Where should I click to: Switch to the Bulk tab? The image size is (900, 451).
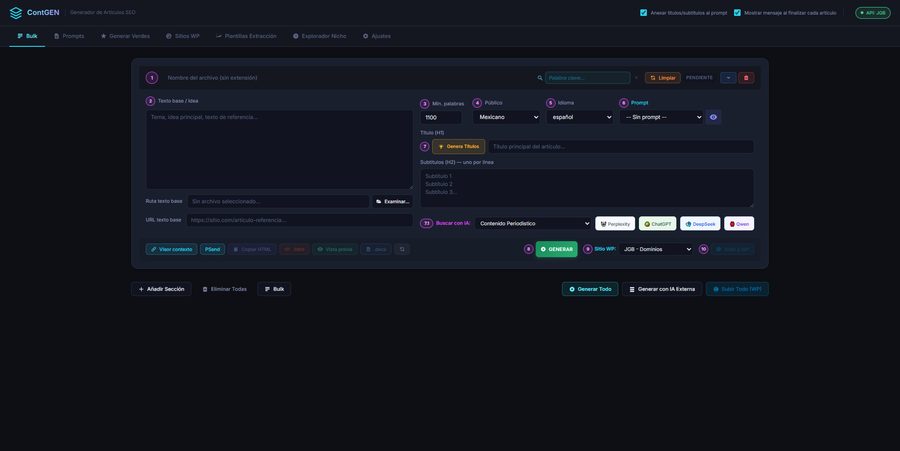pos(27,36)
